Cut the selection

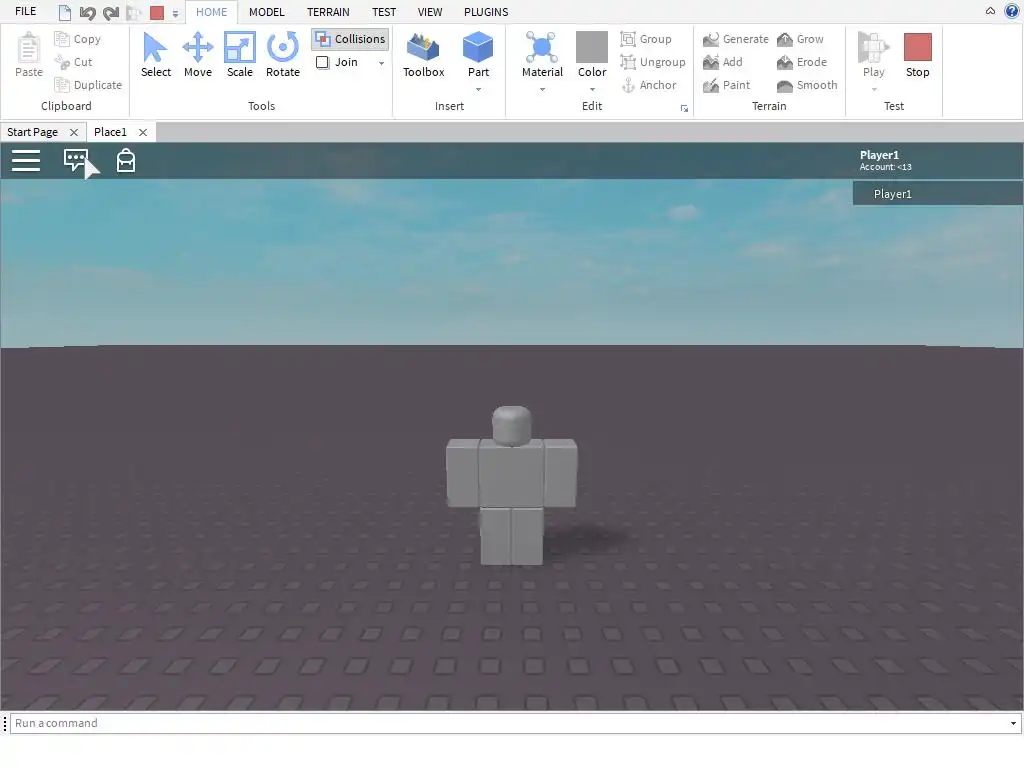[73, 62]
